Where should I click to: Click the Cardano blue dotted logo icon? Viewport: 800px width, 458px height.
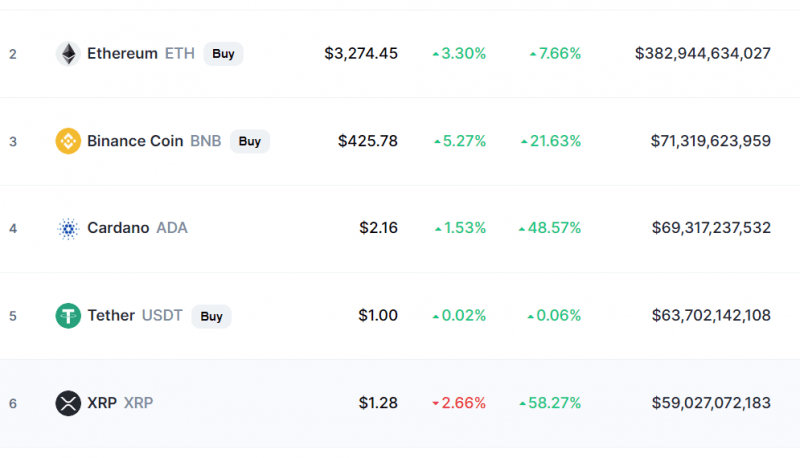(x=68, y=228)
